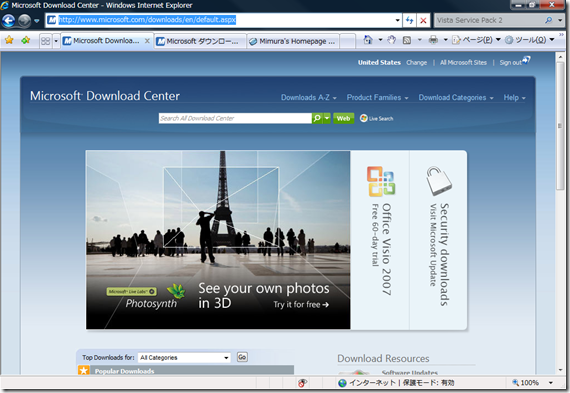This screenshot has width=570, height=393.
Task: Click the privacy report eye icon
Action: point(302,383)
